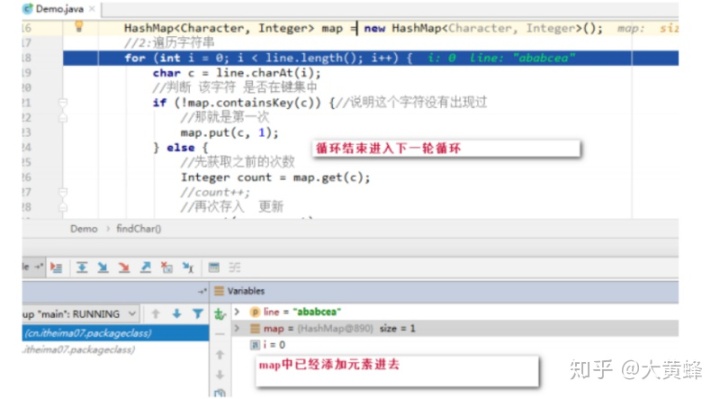
Task: Click the previous frame up arrow
Action: coord(156,314)
